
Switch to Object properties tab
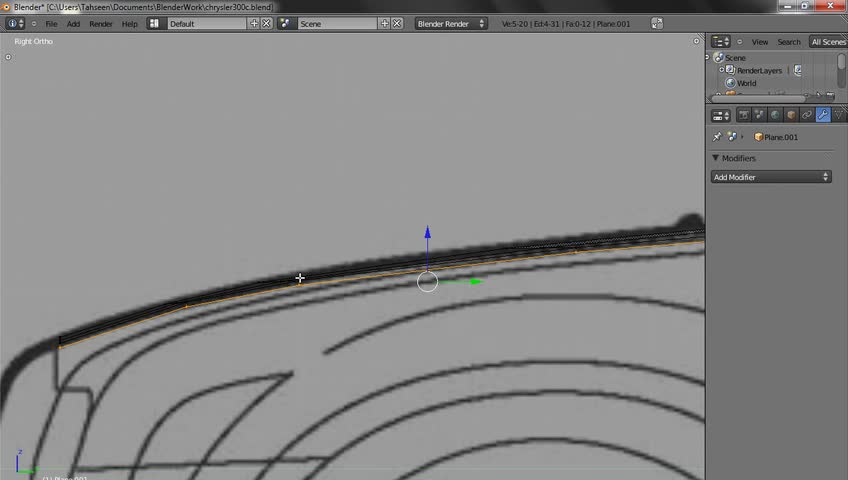pyautogui.click(x=791, y=115)
